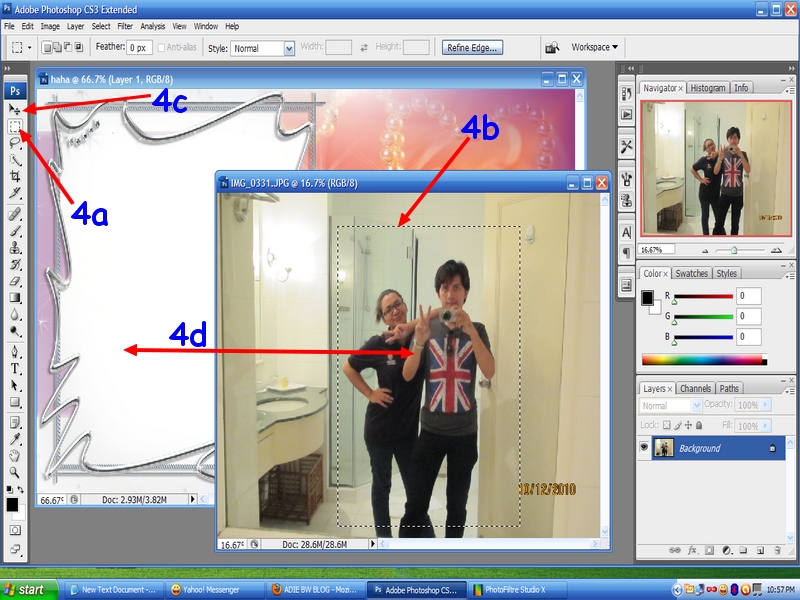Image resolution: width=800 pixels, height=600 pixels.
Task: Click the Feather value field
Action: click(x=139, y=48)
